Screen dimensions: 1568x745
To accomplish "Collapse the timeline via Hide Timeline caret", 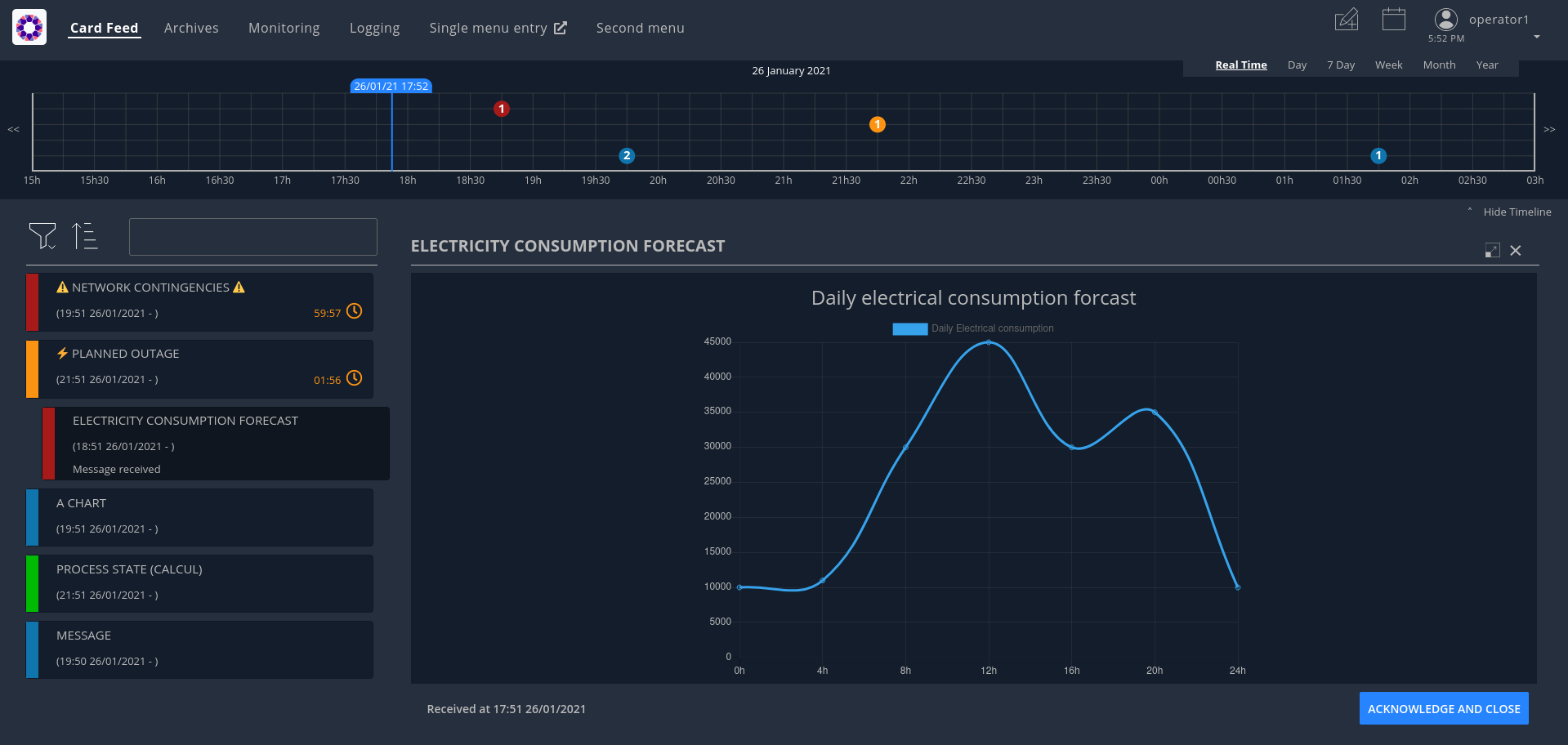I will (x=1471, y=212).
